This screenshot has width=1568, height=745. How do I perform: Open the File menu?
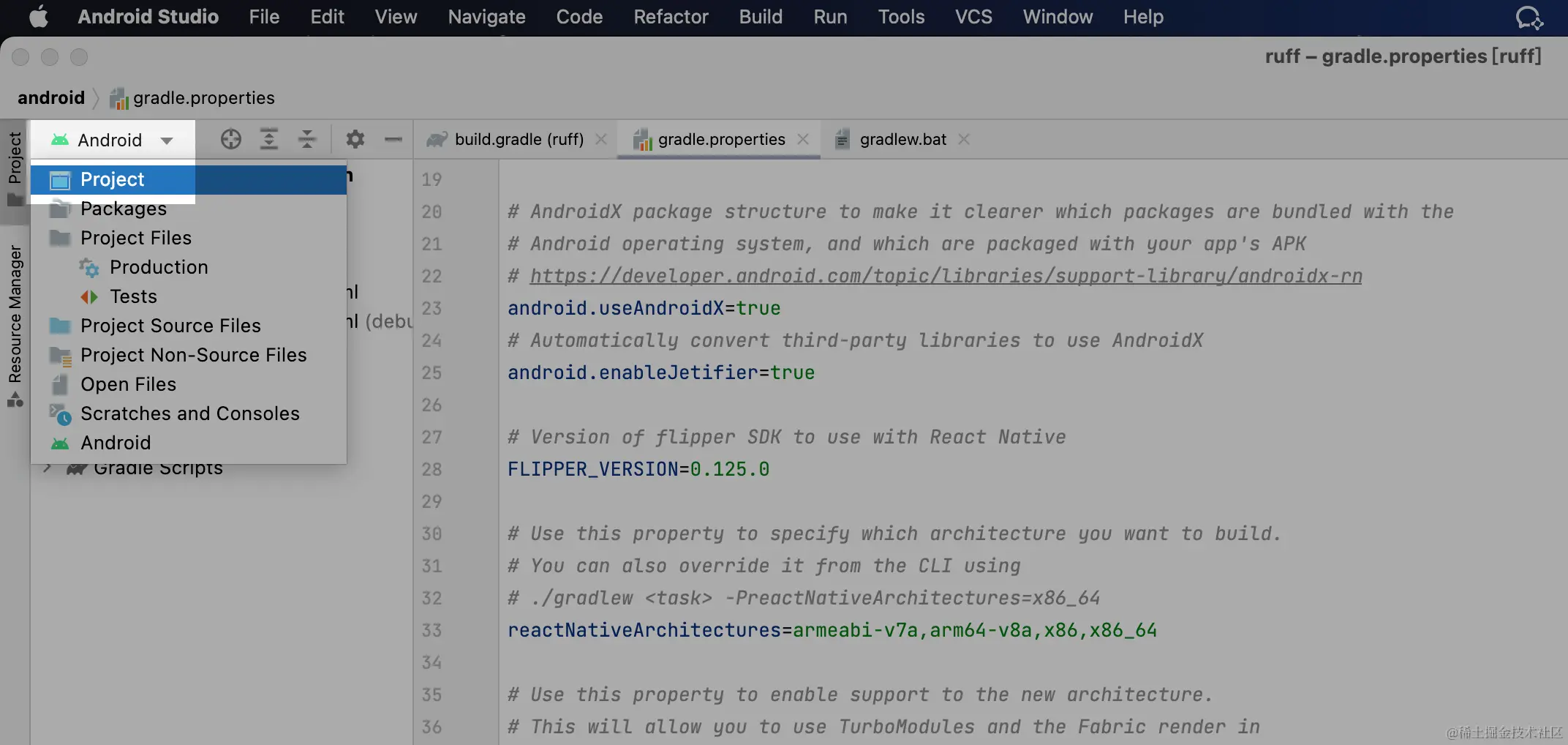[264, 17]
